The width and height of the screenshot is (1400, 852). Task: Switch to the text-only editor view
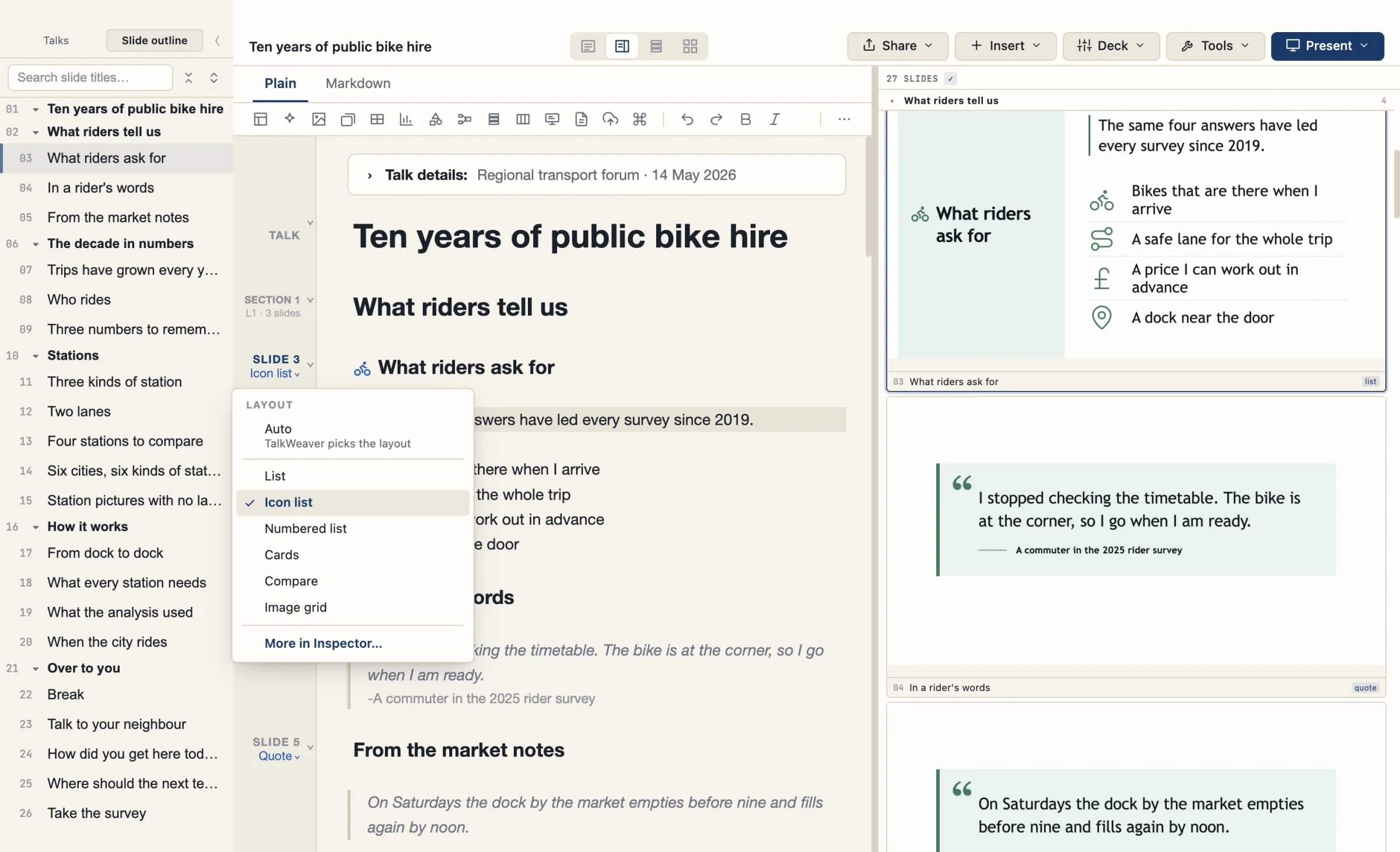[588, 46]
